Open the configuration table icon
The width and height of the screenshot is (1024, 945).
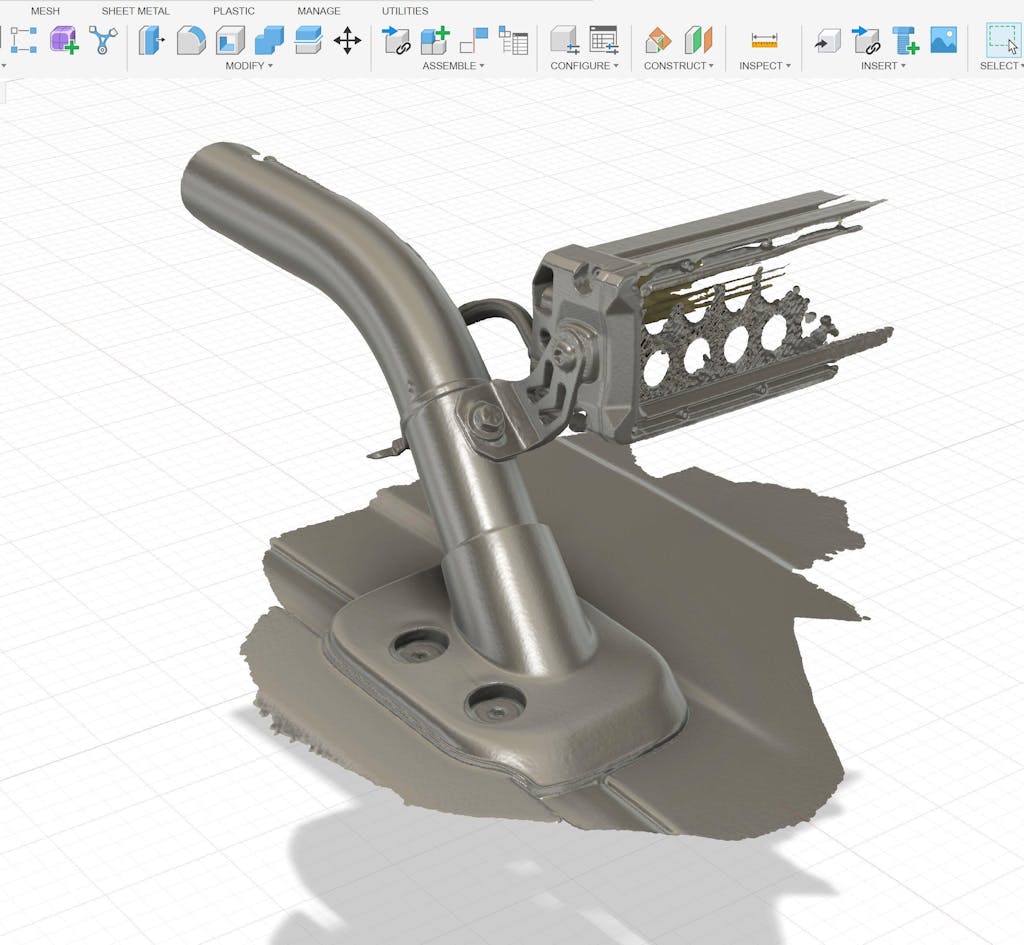pos(603,40)
